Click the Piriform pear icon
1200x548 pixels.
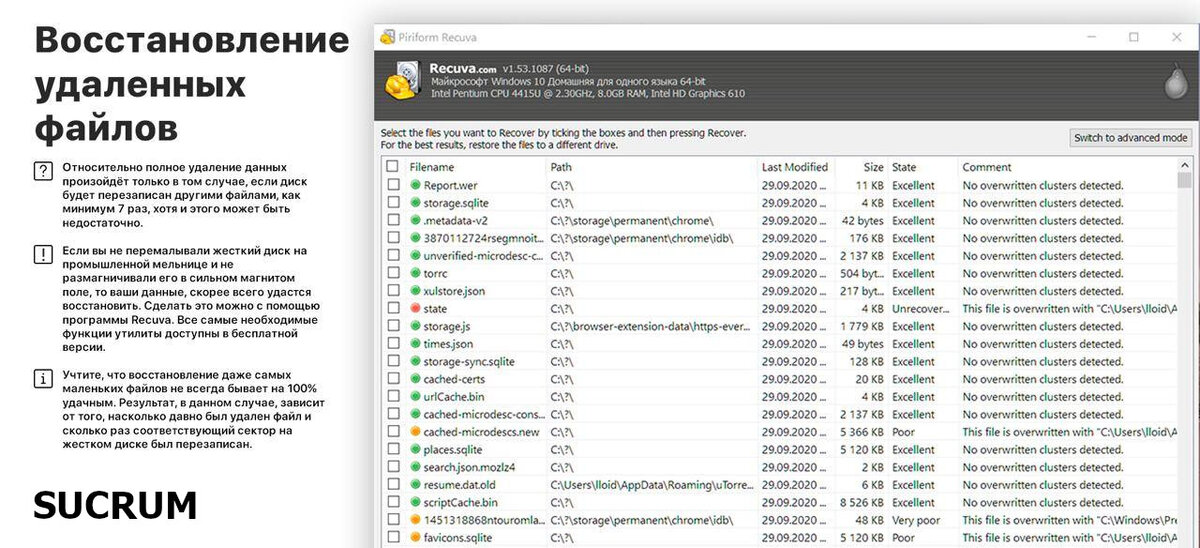(x=1175, y=83)
